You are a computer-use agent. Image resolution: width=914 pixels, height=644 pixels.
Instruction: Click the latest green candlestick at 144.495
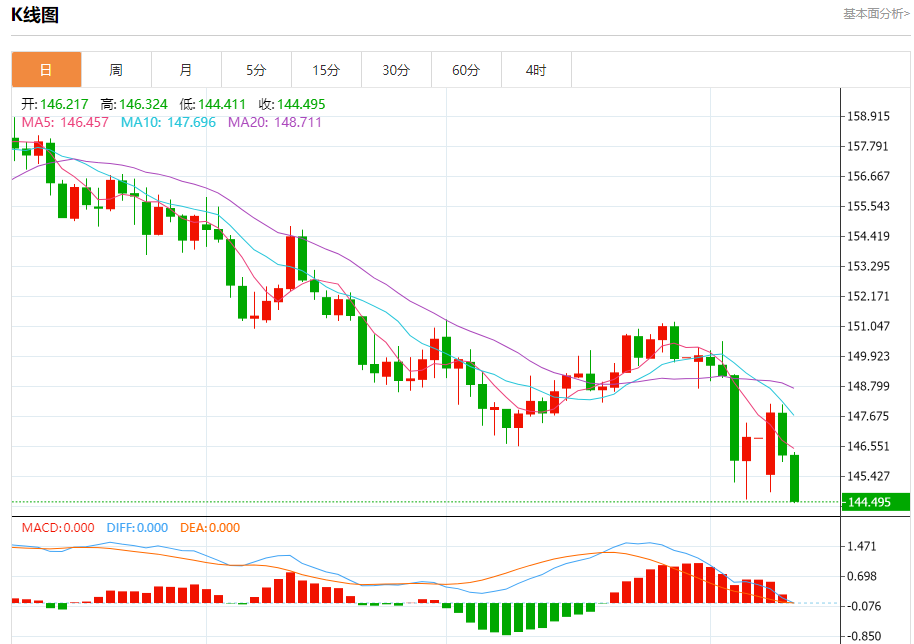pyautogui.click(x=795, y=478)
